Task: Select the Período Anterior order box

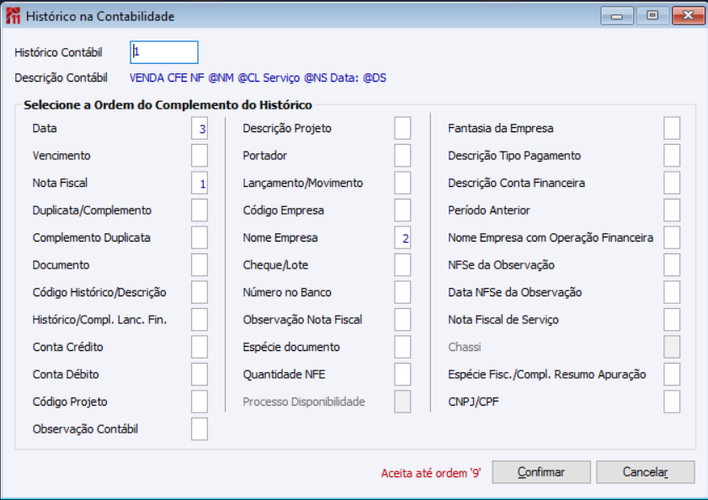Action: point(672,210)
